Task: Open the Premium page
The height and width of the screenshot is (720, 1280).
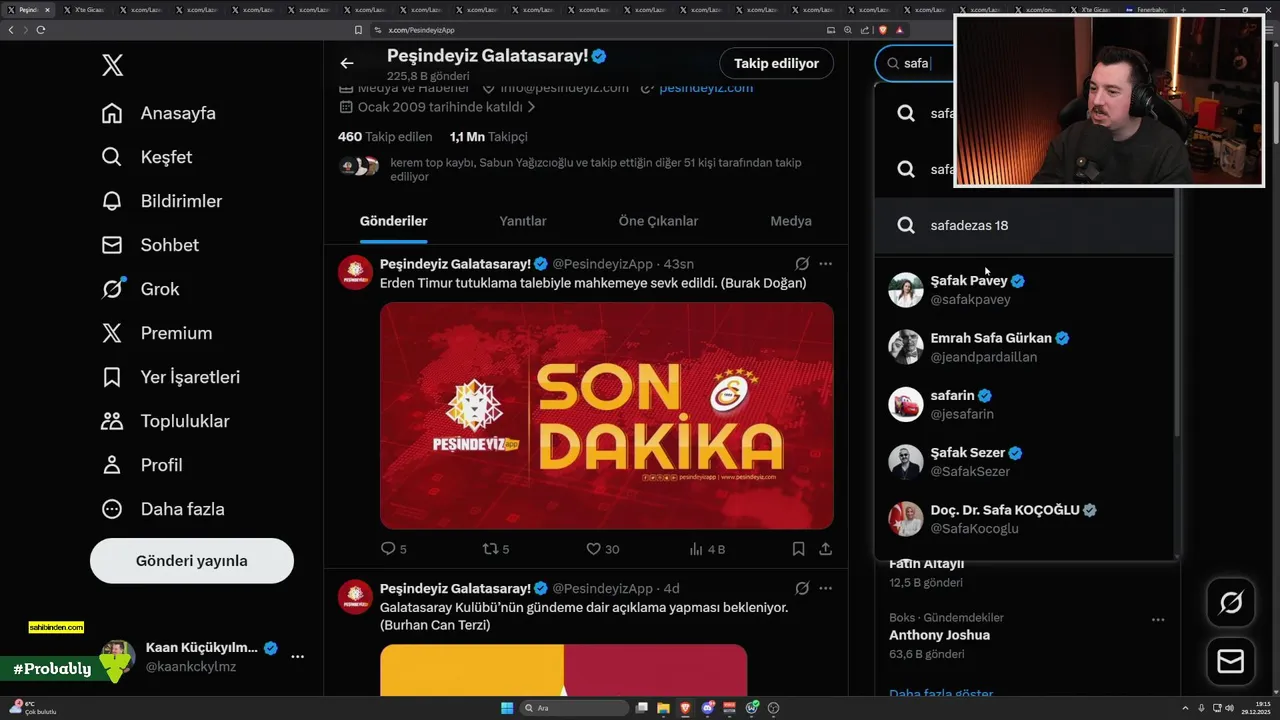Action: click(157, 333)
